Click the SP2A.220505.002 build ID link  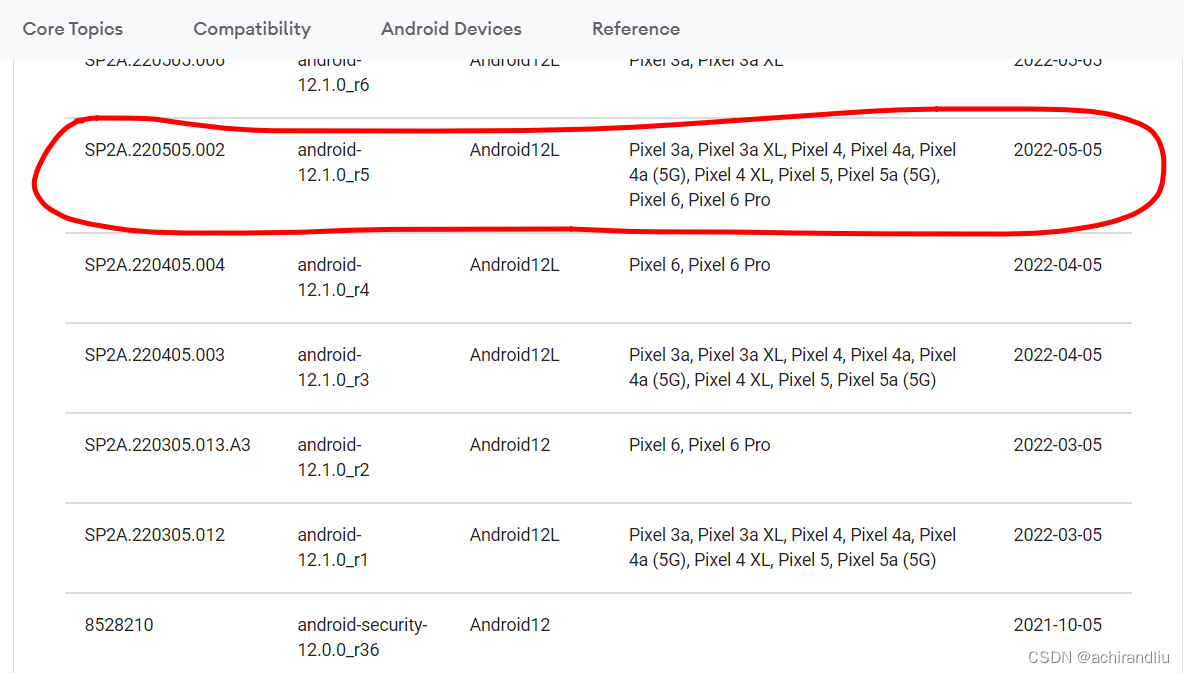click(x=152, y=149)
